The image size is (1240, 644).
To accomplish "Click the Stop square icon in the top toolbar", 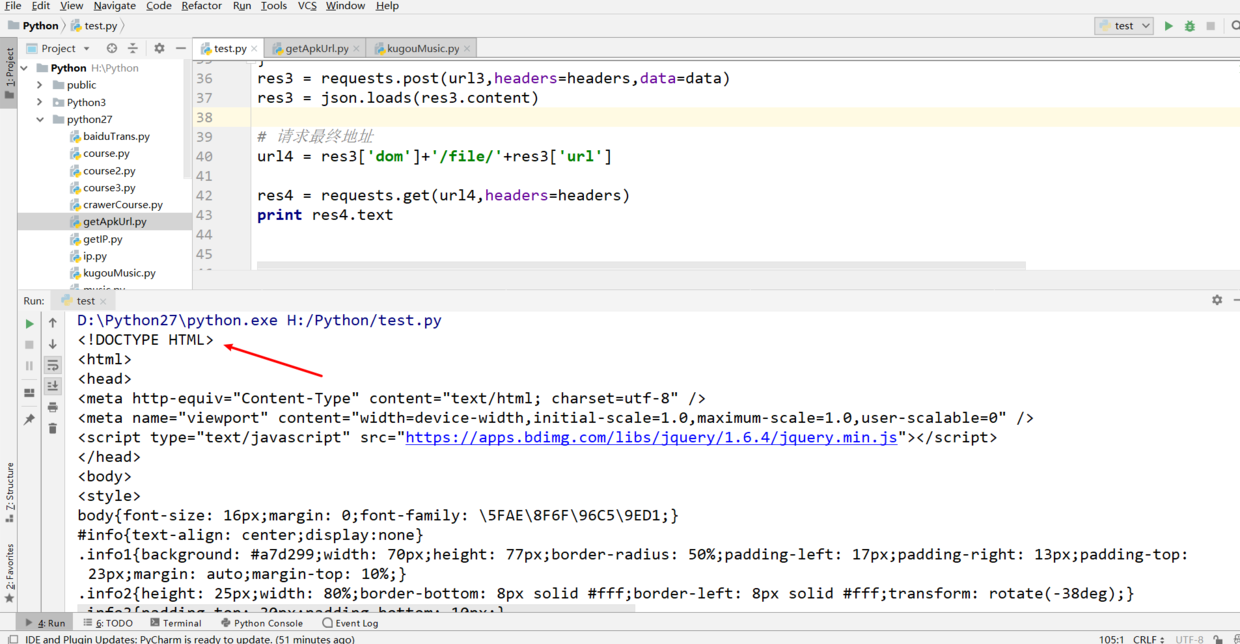I will 1210,26.
